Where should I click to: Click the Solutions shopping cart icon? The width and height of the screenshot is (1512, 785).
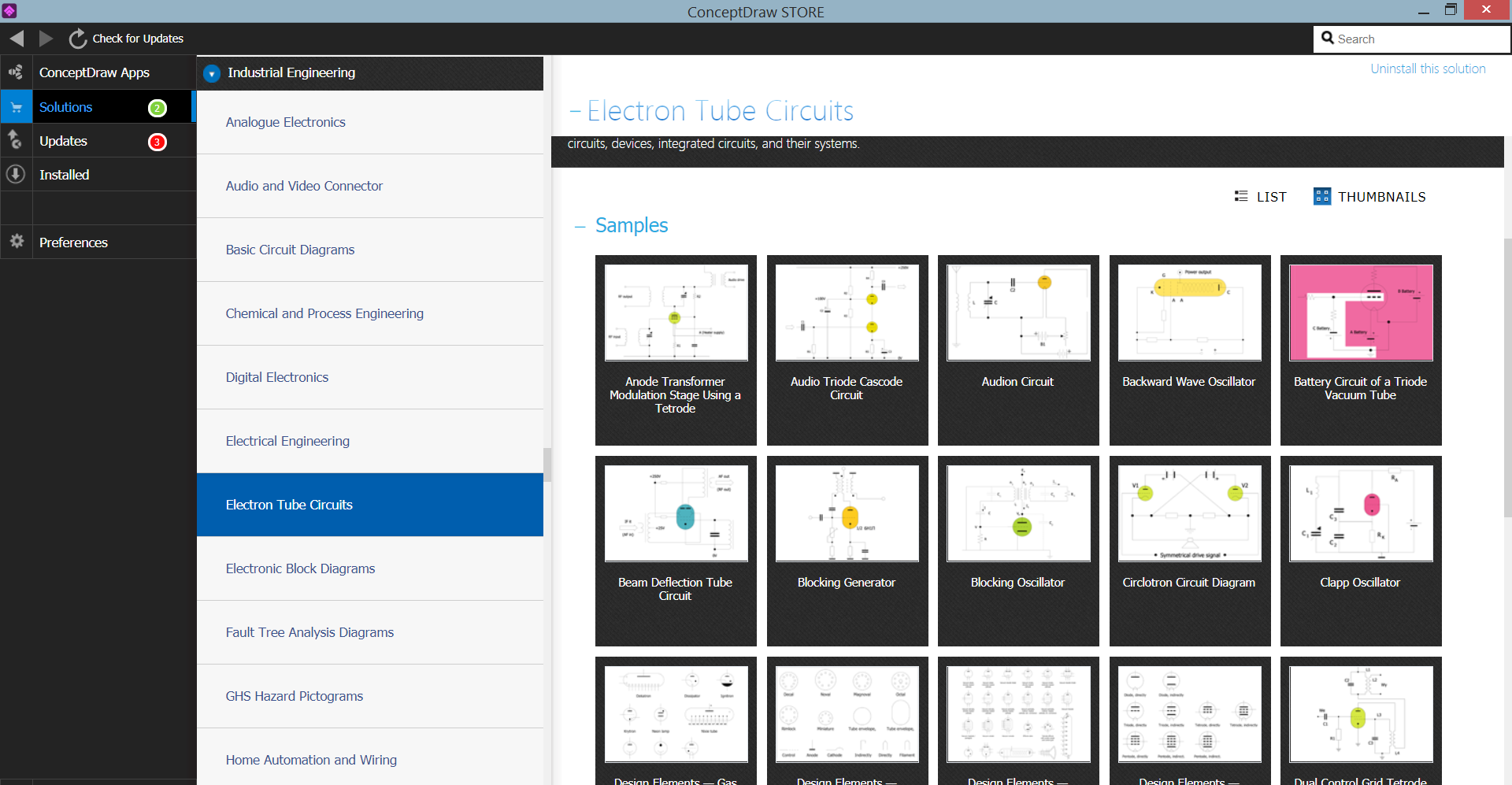pos(16,107)
